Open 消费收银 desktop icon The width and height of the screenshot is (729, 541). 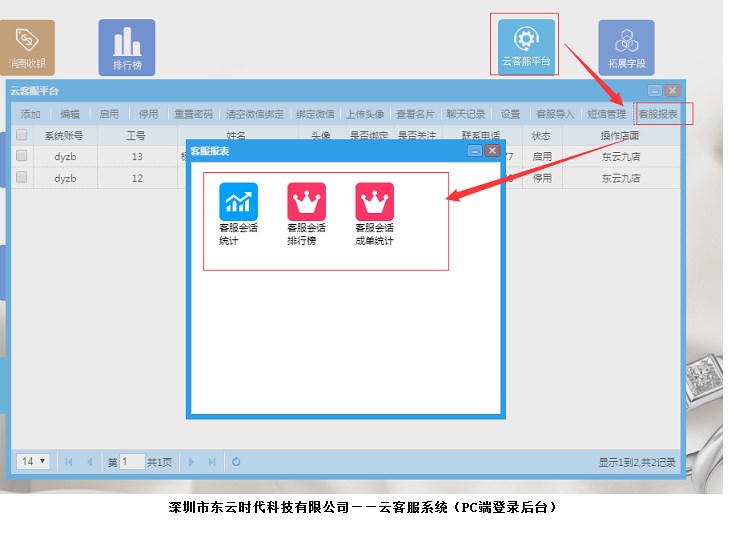pos(27,46)
